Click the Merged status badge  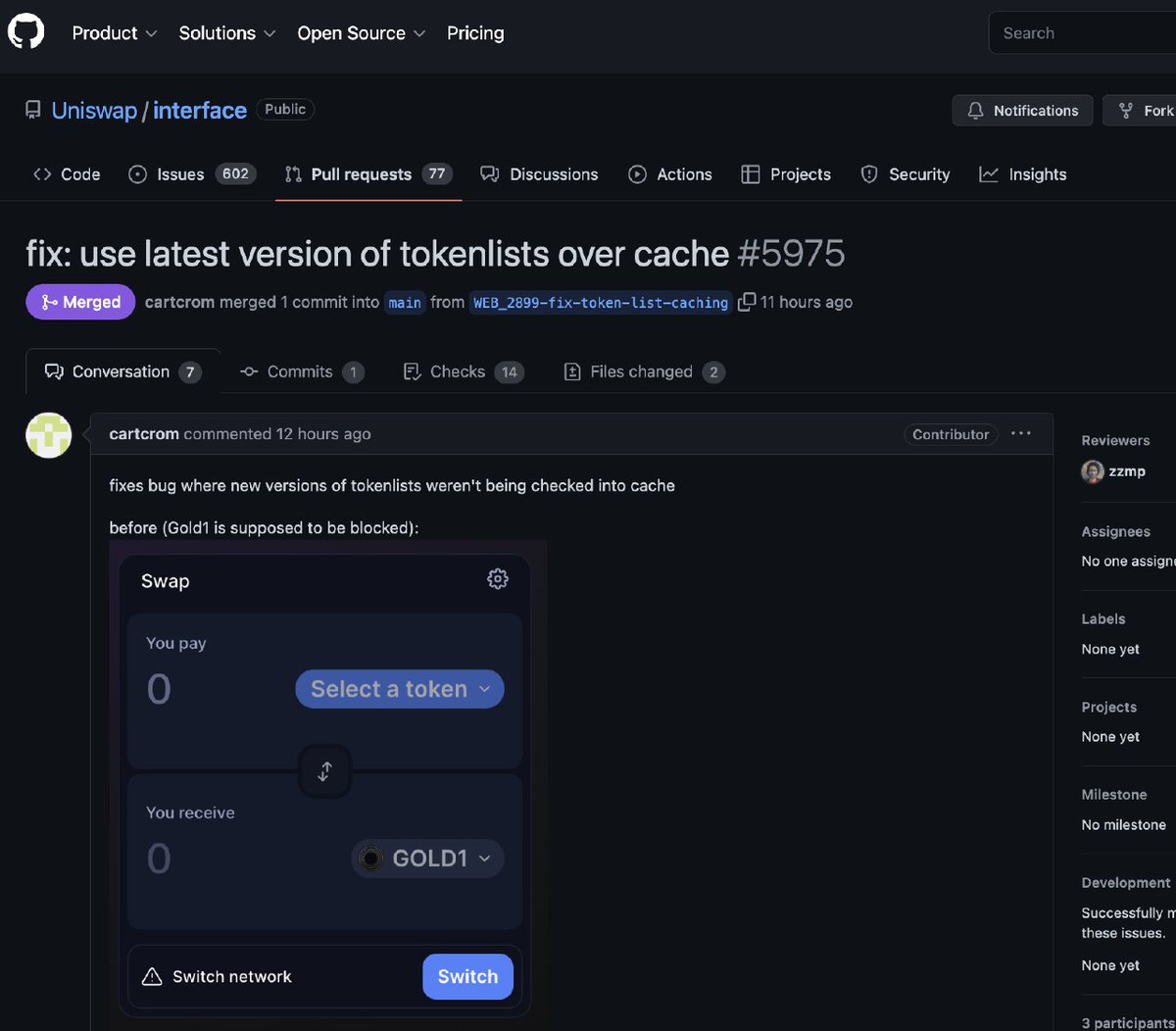pyautogui.click(x=79, y=302)
